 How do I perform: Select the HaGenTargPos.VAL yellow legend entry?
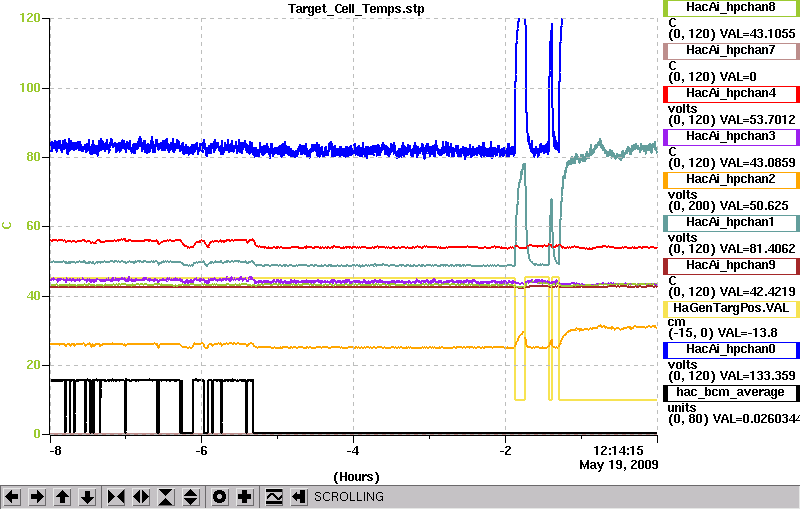tap(731, 309)
